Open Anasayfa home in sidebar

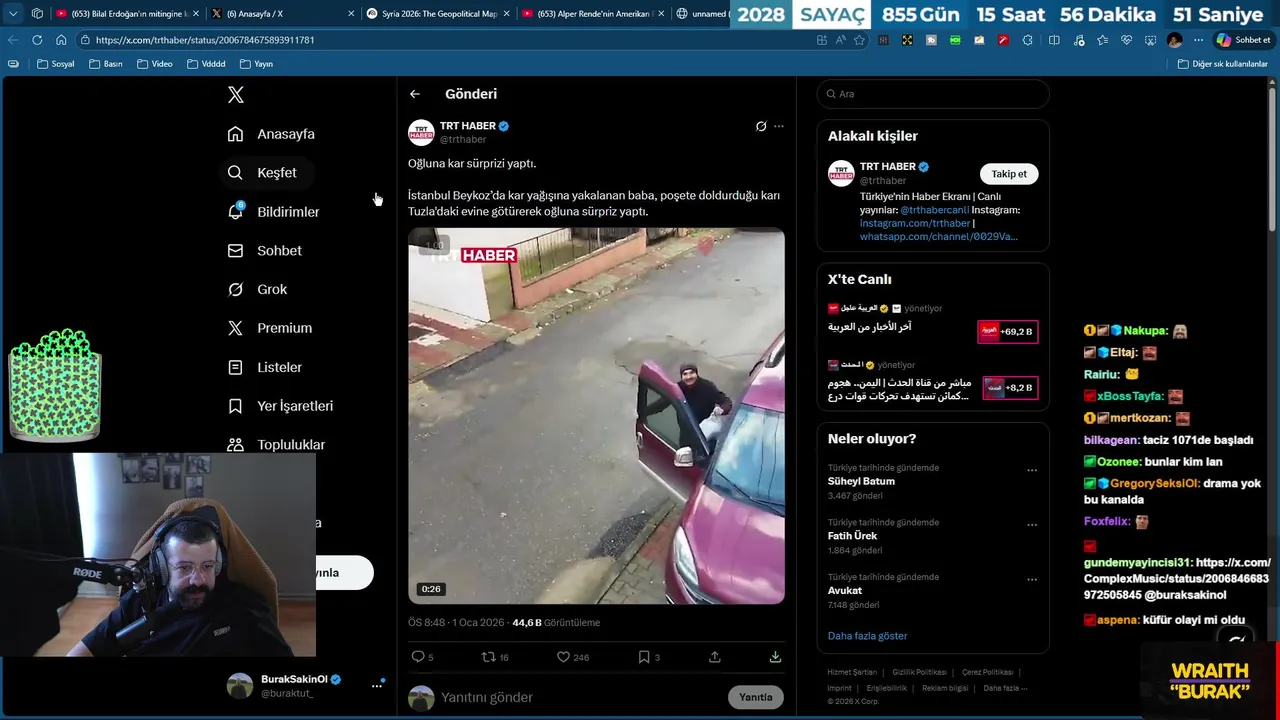271,134
